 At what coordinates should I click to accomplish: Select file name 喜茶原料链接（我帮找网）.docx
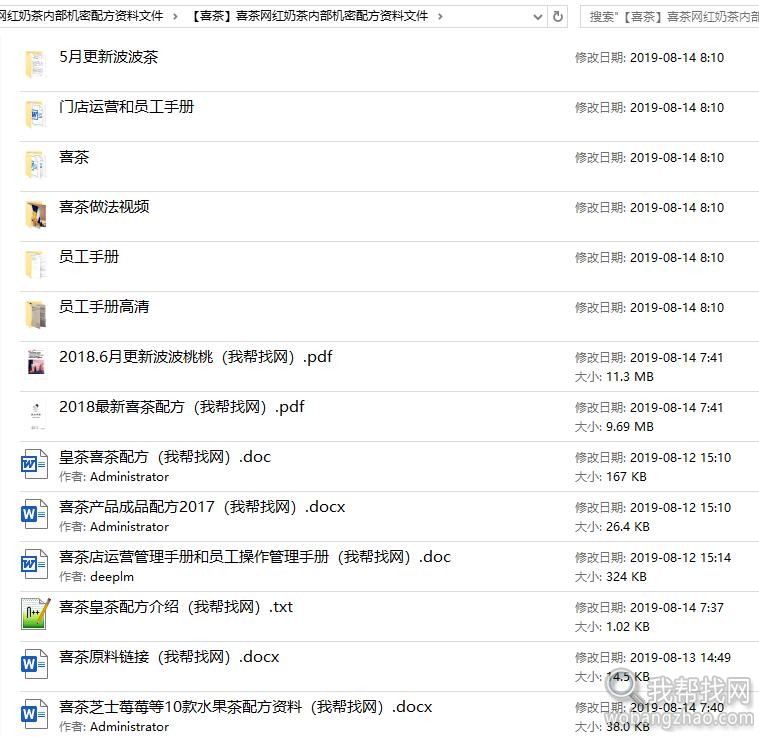(169, 657)
